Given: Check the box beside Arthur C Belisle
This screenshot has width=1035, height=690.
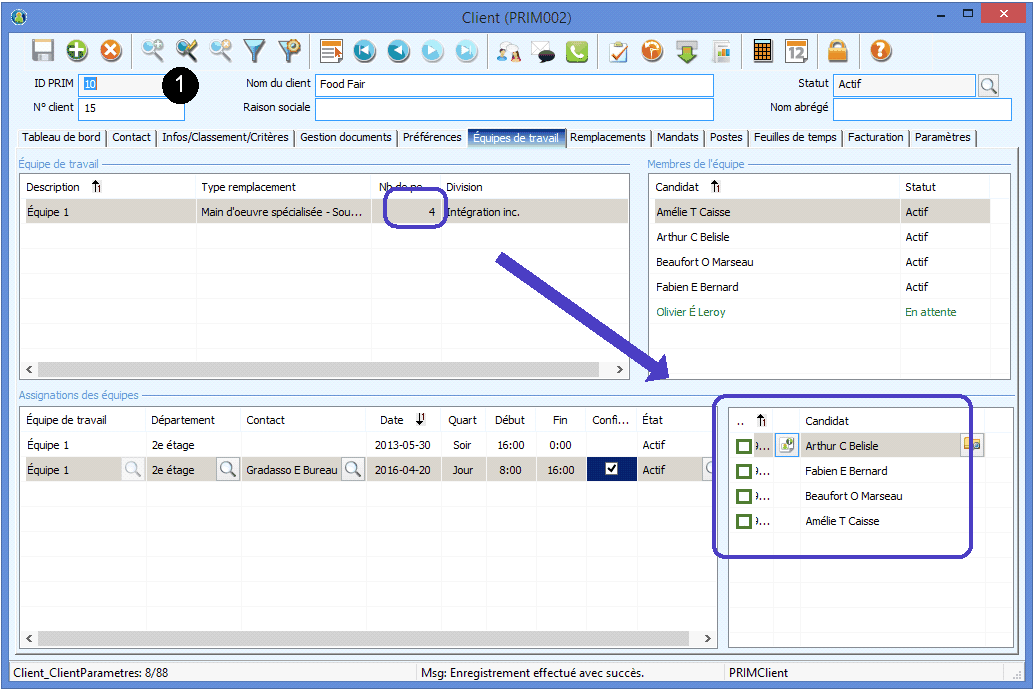Looking at the screenshot, I should (x=744, y=446).
